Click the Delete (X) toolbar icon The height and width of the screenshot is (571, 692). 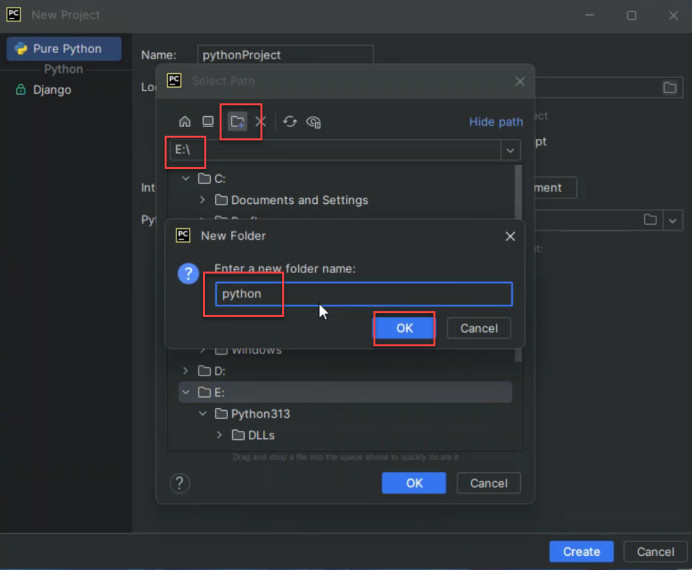click(x=260, y=122)
